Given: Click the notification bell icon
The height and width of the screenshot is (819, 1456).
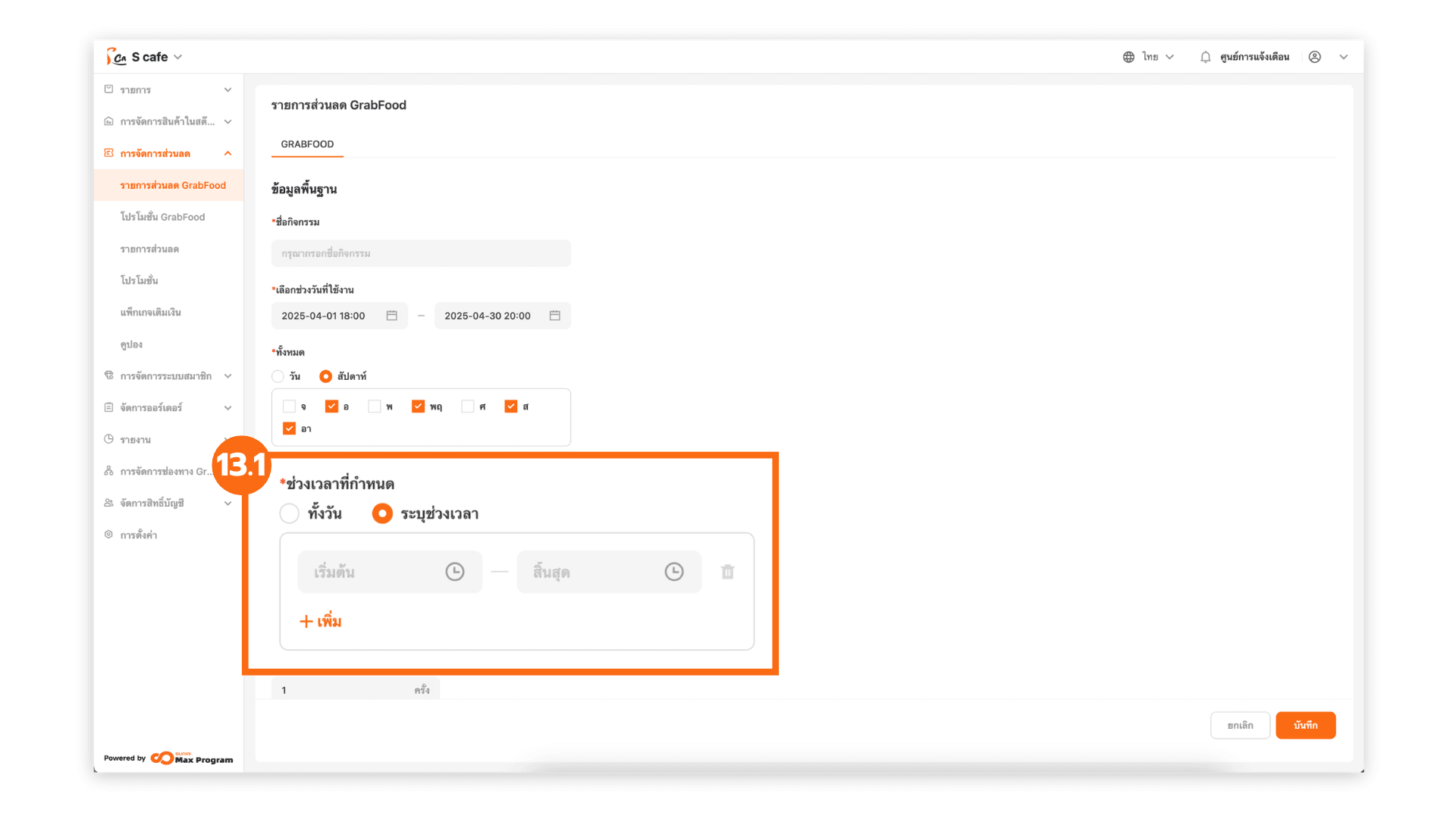Looking at the screenshot, I should [x=1205, y=57].
